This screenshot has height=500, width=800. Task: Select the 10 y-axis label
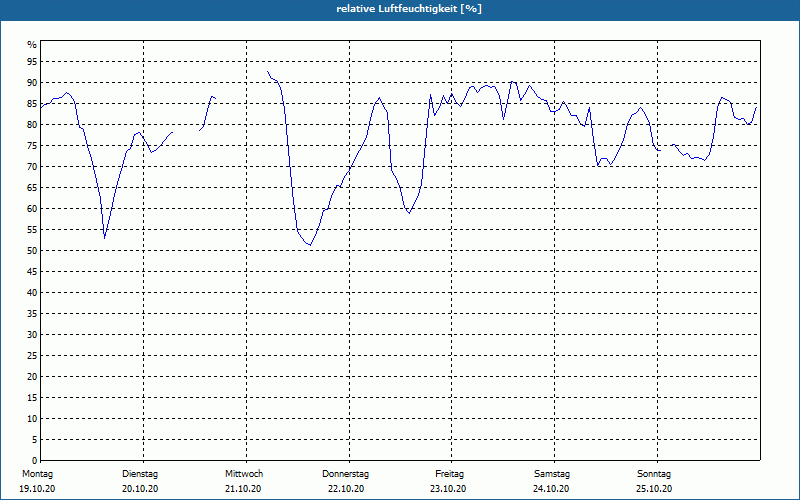[x=32, y=418]
